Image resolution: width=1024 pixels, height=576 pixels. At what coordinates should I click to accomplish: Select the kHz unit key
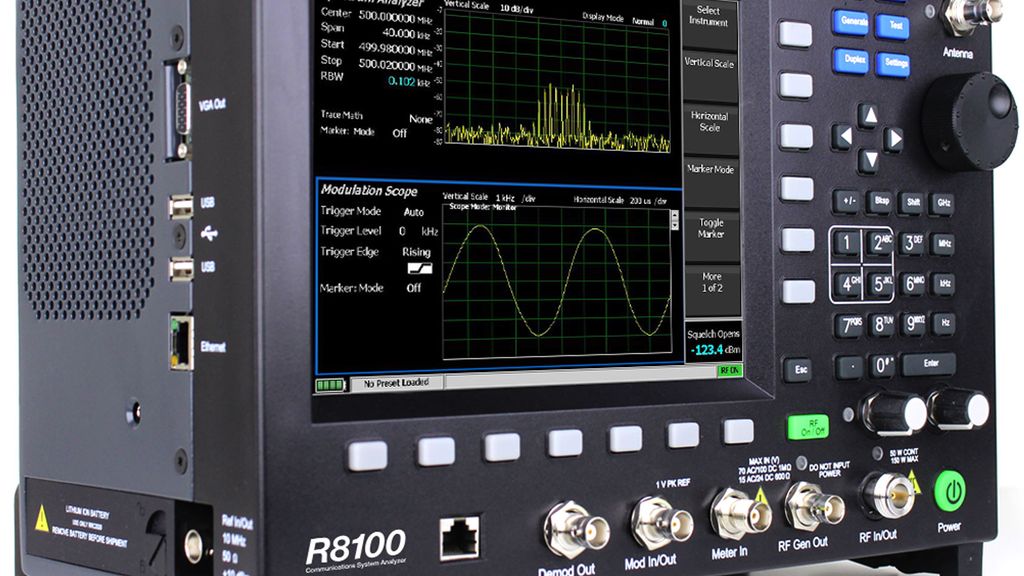coord(944,285)
